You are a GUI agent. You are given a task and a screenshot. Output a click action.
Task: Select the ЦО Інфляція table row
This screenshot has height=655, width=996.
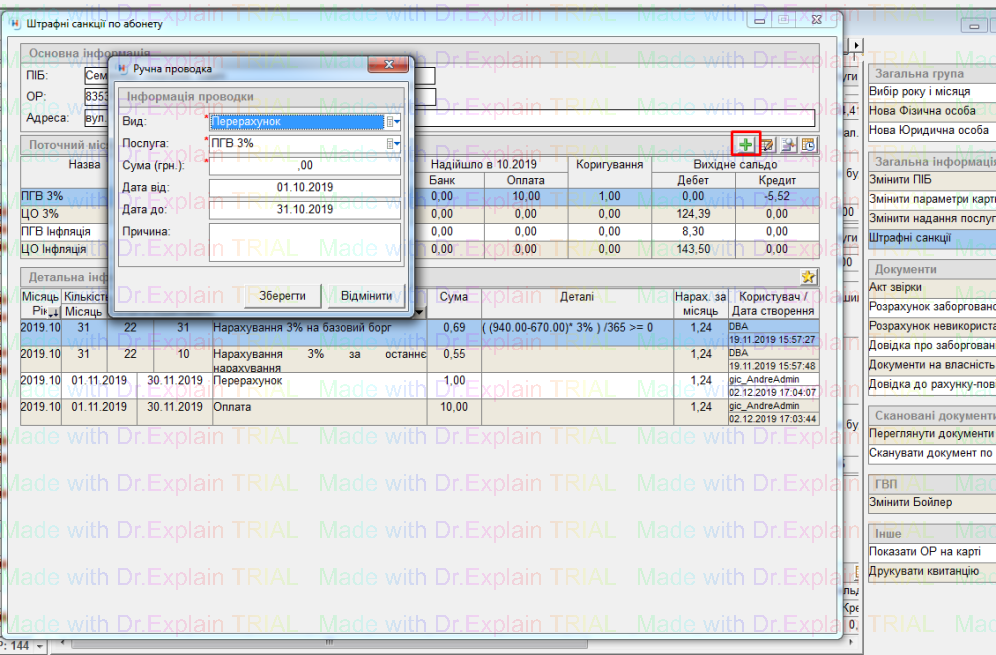point(60,249)
